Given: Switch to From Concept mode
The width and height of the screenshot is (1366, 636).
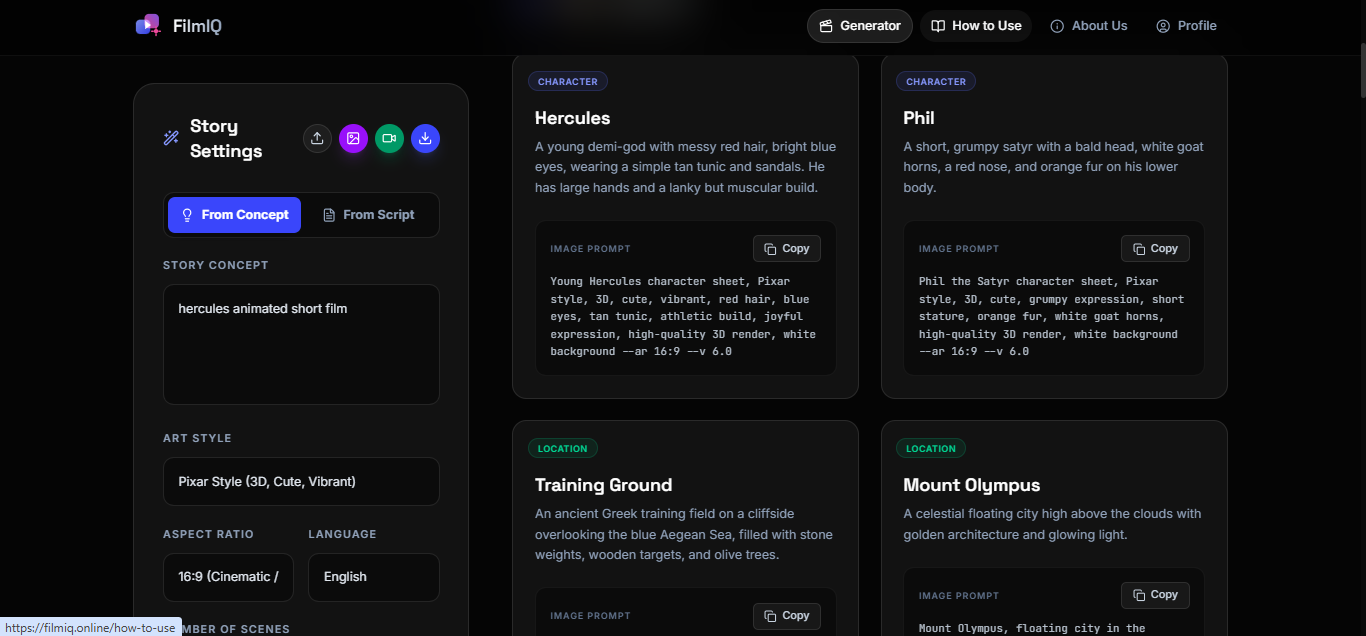Looking at the screenshot, I should [234, 215].
